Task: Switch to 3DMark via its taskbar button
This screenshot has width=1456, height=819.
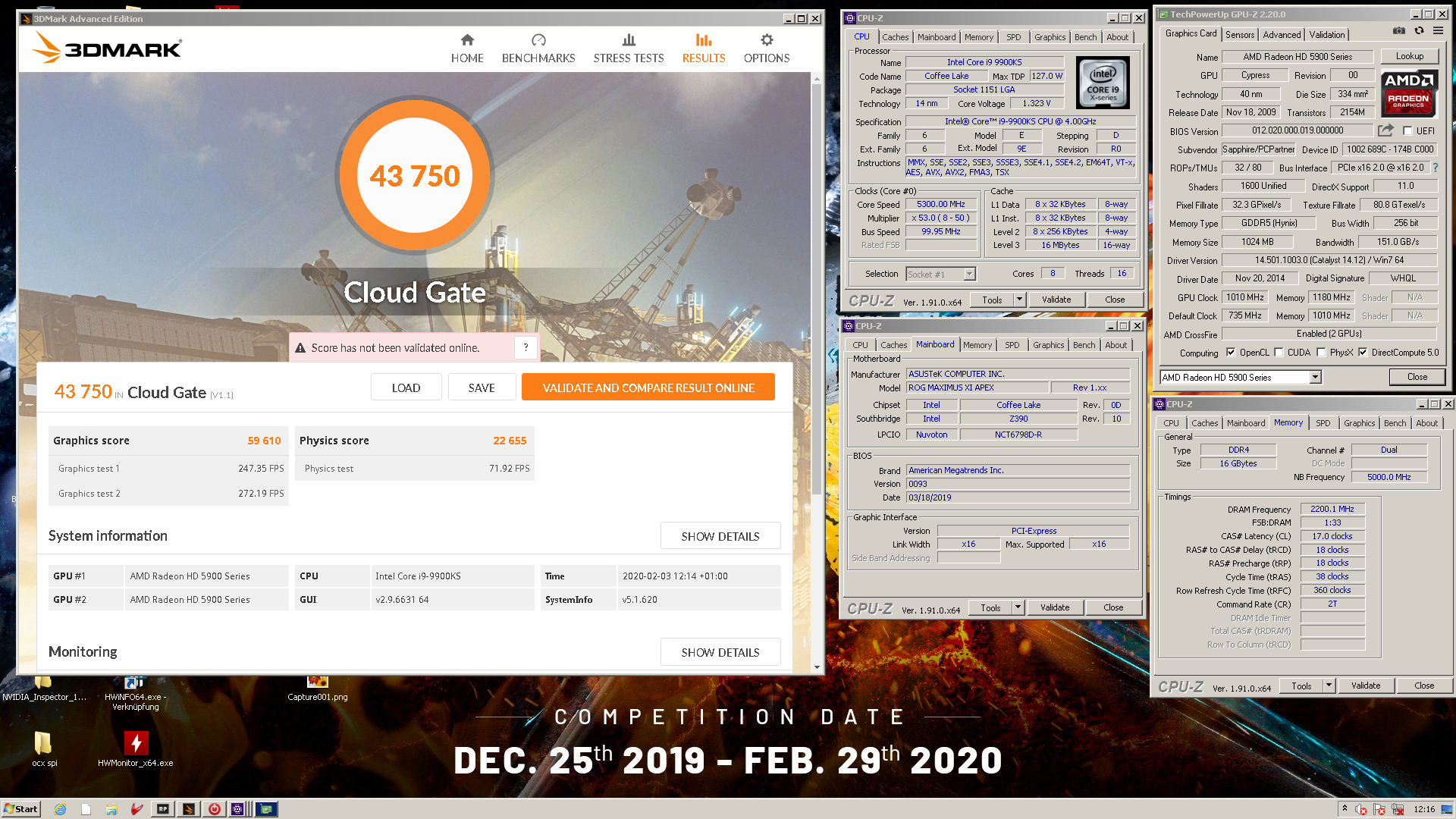Action: 189,809
